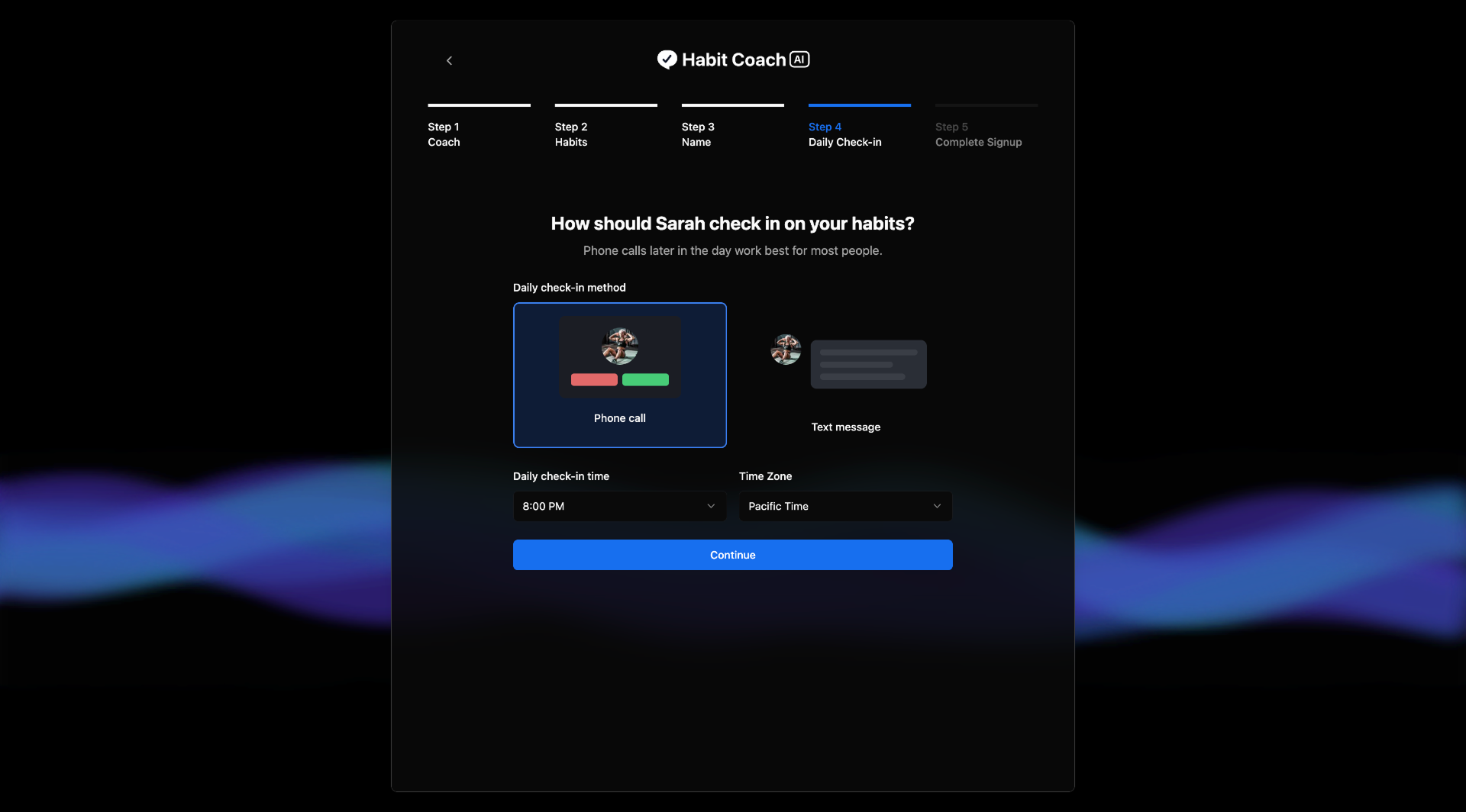Image resolution: width=1466 pixels, height=812 pixels.
Task: Go back using the left chevron arrow
Action: (449, 60)
